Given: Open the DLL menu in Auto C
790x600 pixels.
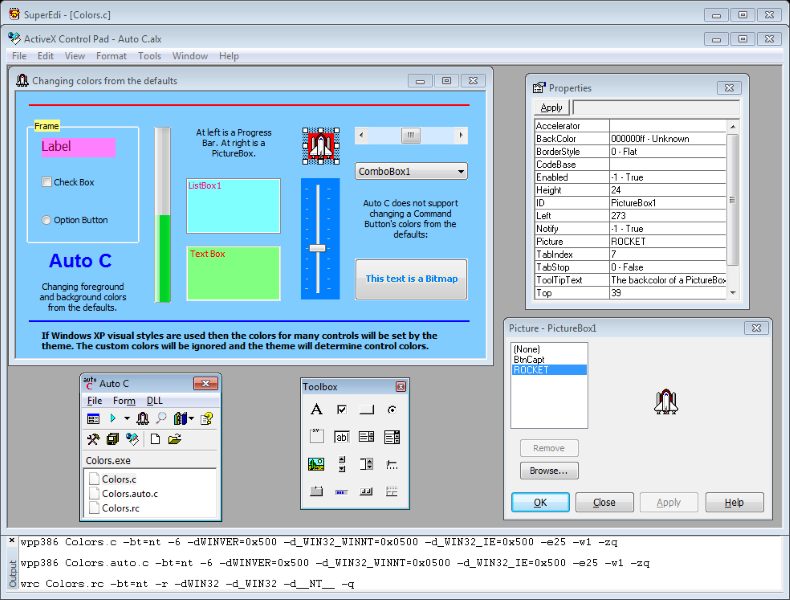Looking at the screenshot, I should coord(155,401).
